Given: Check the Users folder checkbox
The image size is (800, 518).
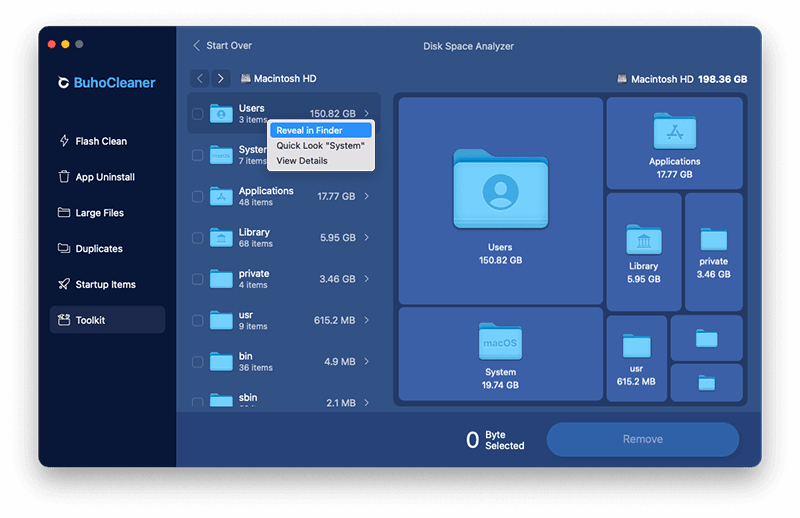Looking at the screenshot, I should coord(197,113).
